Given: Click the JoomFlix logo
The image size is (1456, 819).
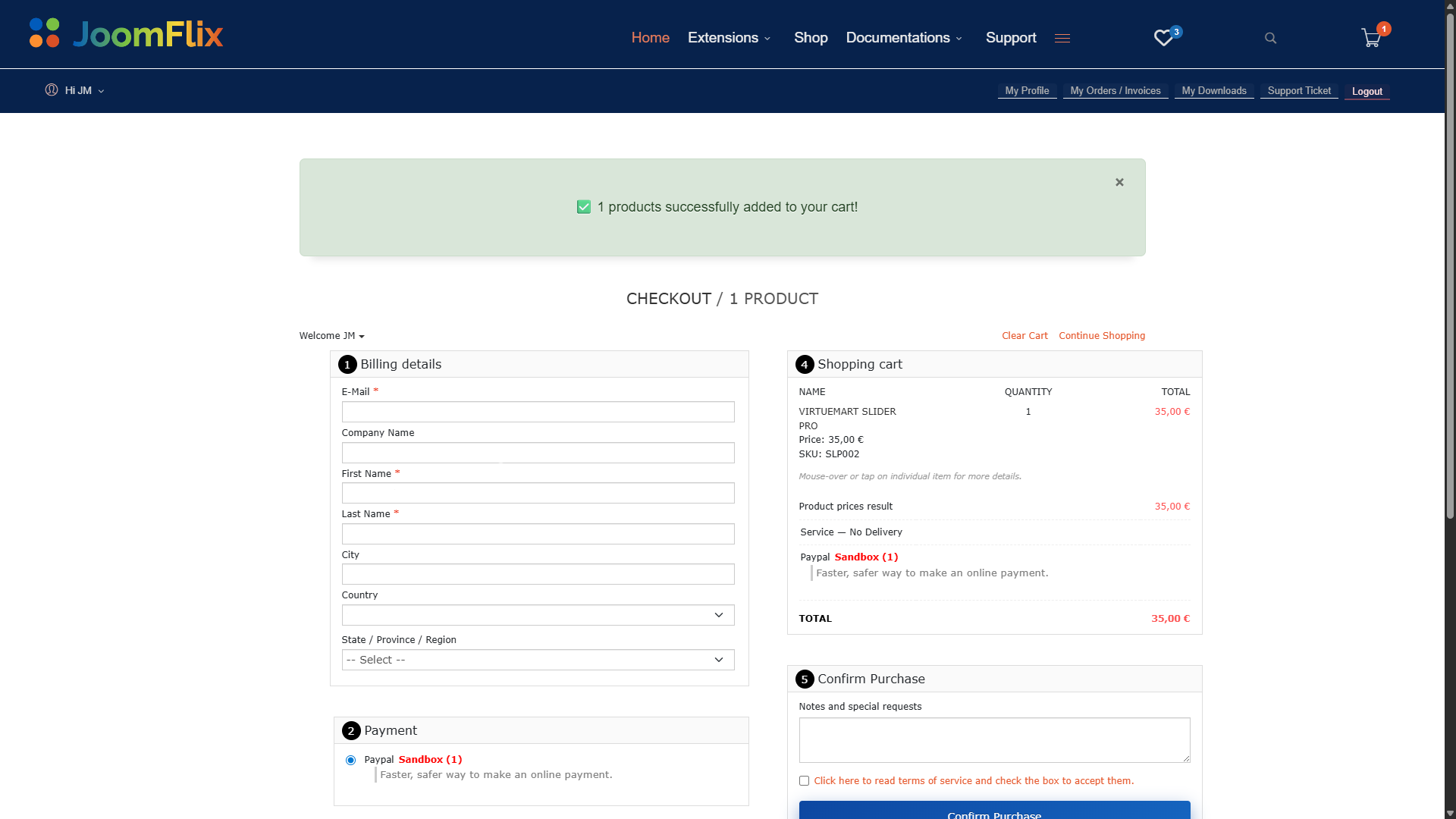Looking at the screenshot, I should 126,34.
